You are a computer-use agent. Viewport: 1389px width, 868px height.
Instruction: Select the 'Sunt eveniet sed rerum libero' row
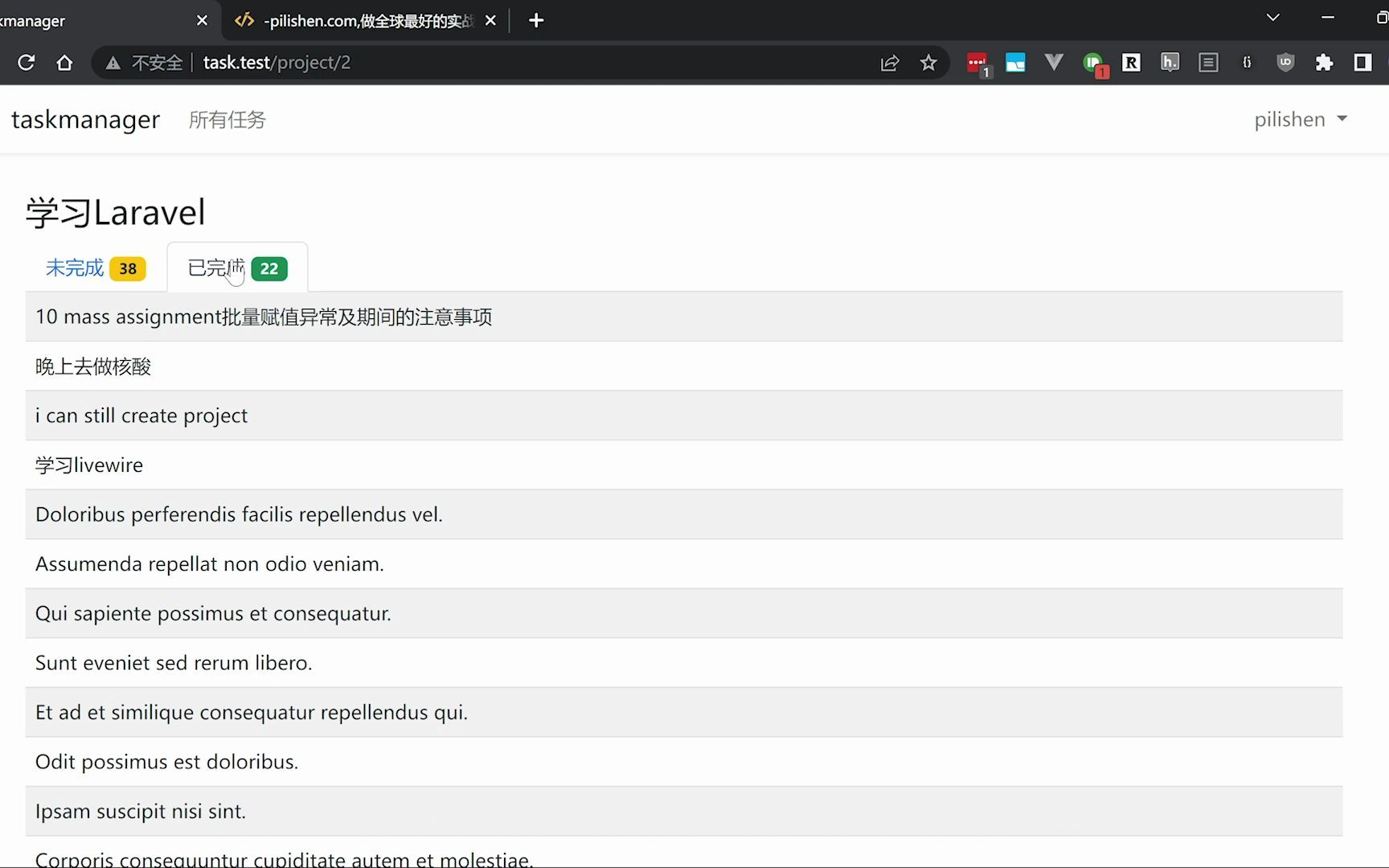point(684,663)
